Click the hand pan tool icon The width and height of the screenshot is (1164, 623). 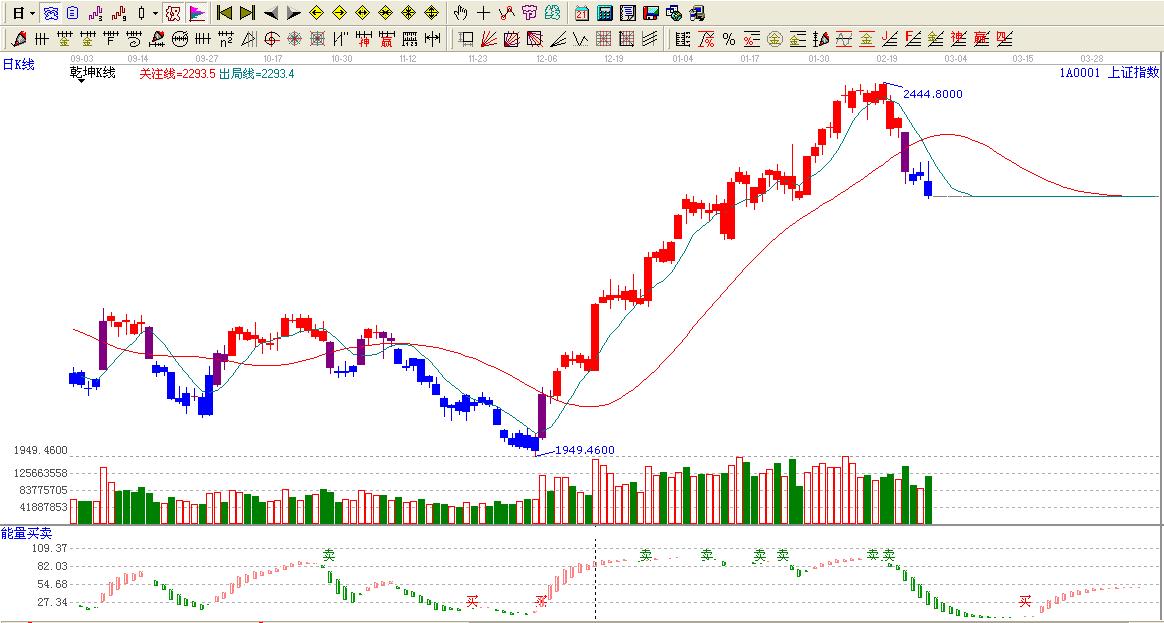pyautogui.click(x=460, y=13)
